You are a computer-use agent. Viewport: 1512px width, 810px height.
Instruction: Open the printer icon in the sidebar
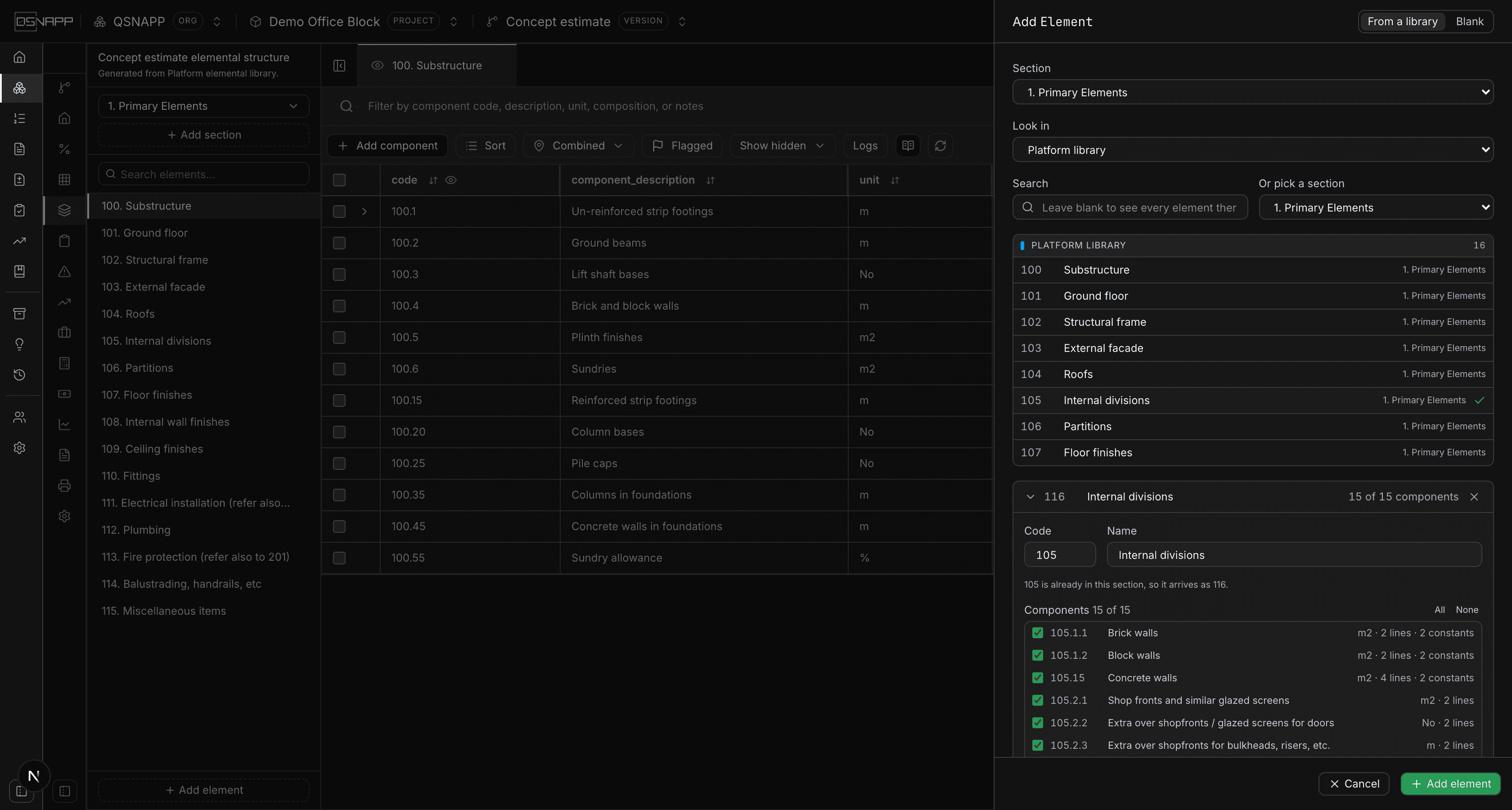coord(64,486)
